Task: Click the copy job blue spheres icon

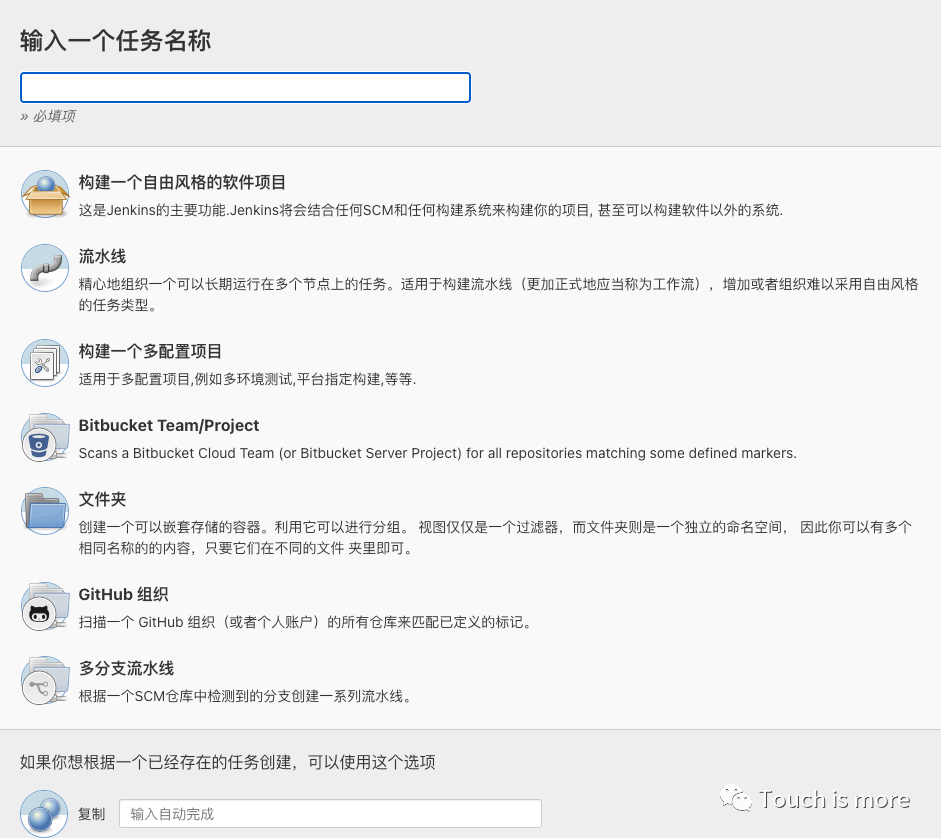Action: pyautogui.click(x=44, y=813)
